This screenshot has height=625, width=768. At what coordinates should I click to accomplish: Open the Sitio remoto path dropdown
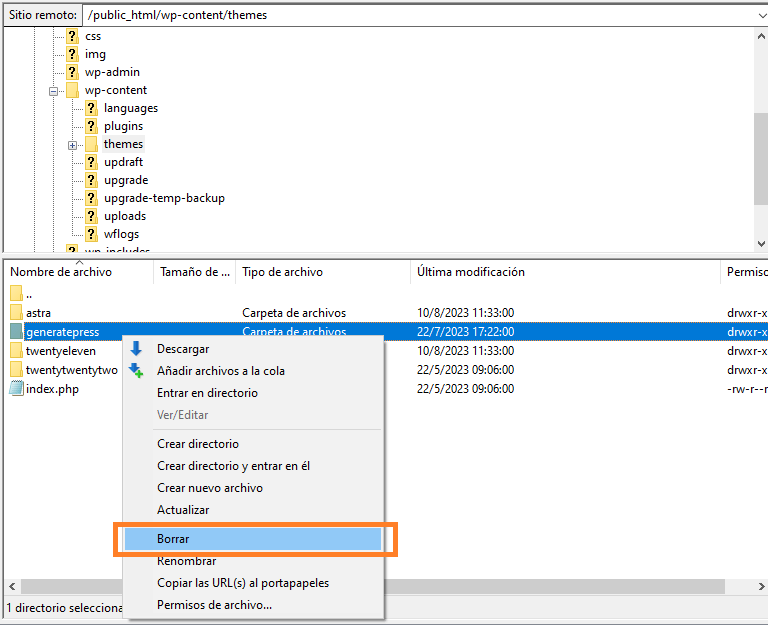pos(757,15)
